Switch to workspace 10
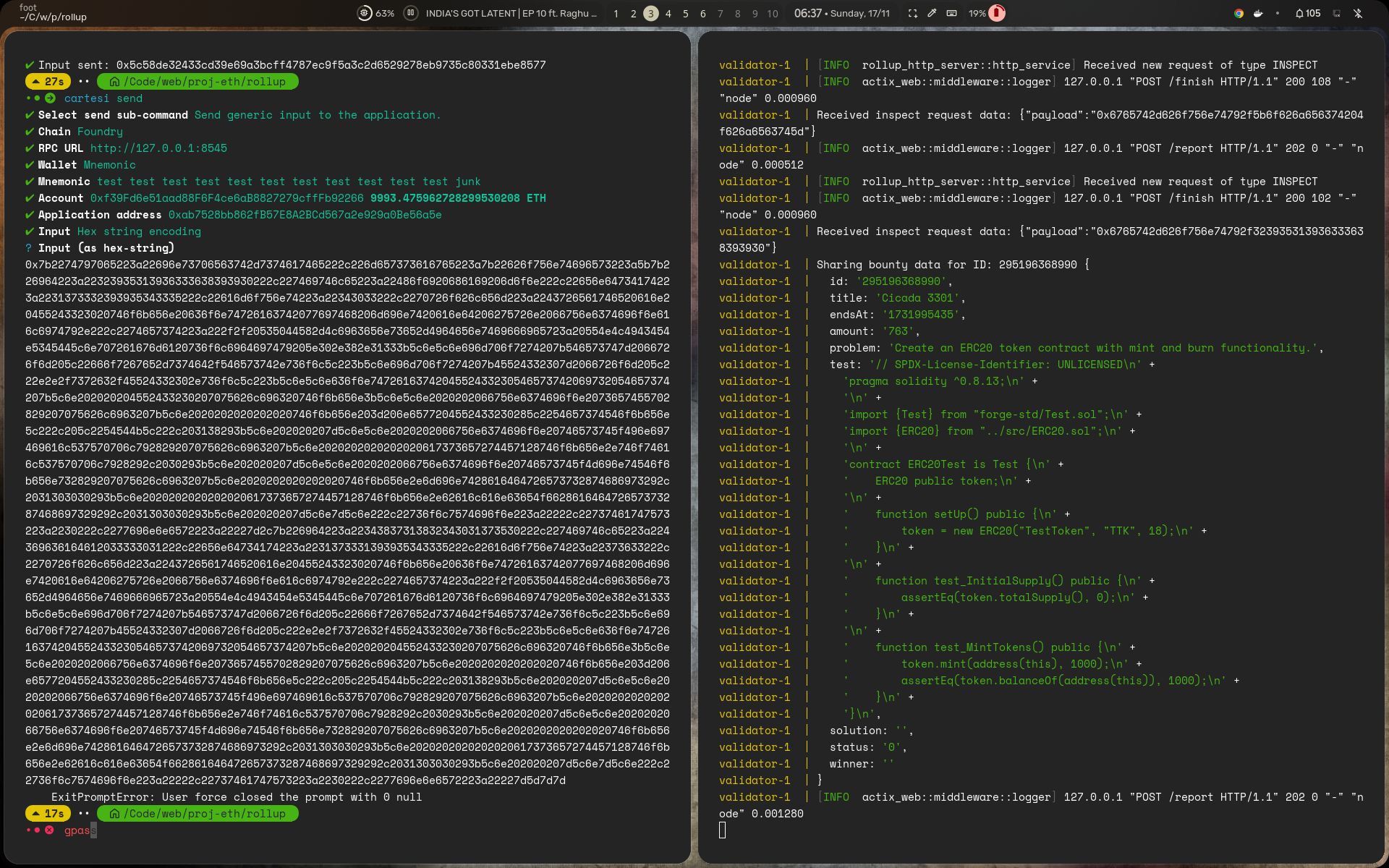The image size is (1389, 868). click(773, 13)
